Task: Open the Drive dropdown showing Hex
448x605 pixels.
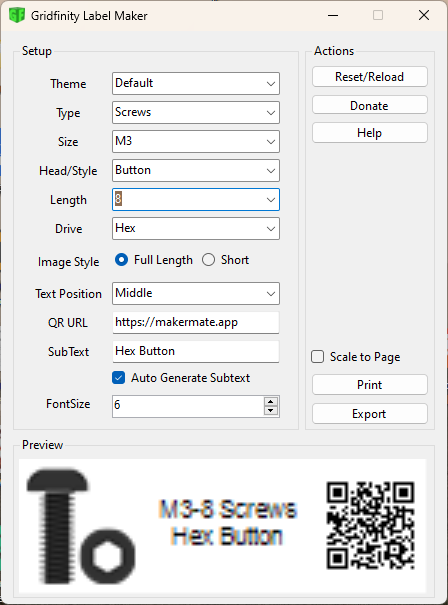Action: click(196, 228)
